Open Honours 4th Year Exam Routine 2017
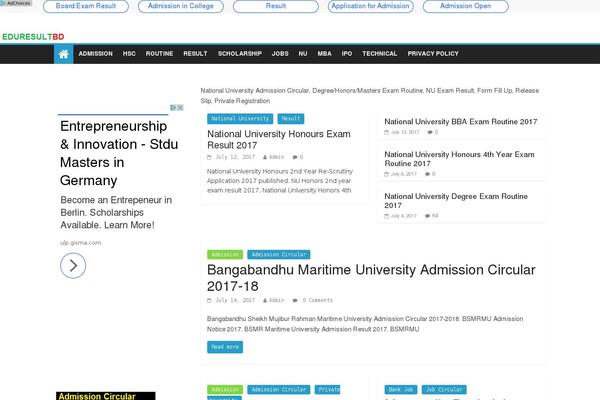 pos(459,159)
